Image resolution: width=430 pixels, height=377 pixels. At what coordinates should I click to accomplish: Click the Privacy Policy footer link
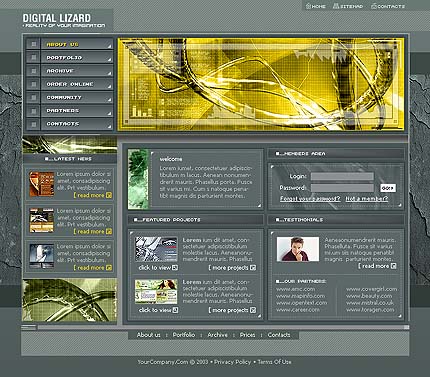232,362
